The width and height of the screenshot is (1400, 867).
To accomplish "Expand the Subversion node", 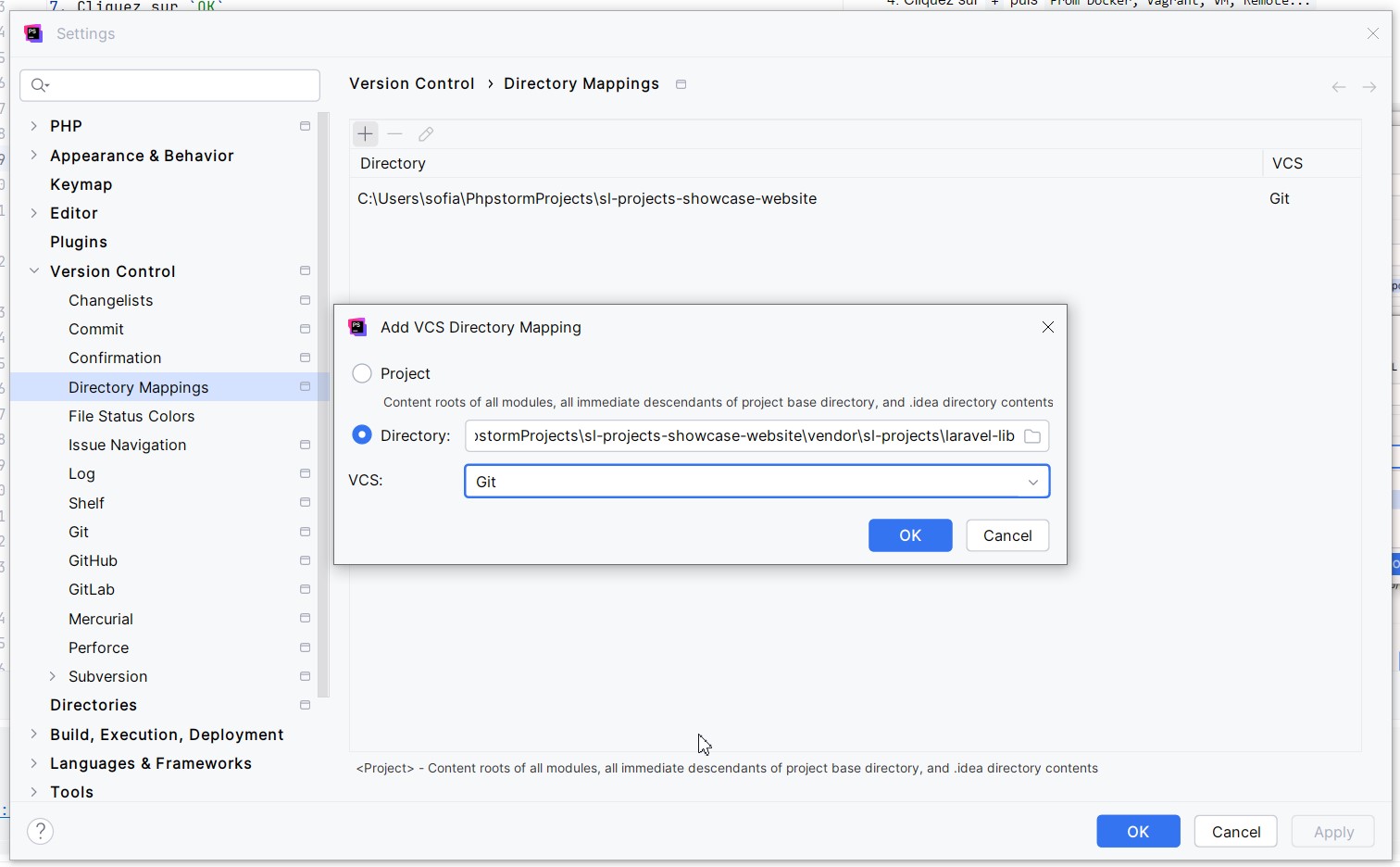I will pos(53,676).
